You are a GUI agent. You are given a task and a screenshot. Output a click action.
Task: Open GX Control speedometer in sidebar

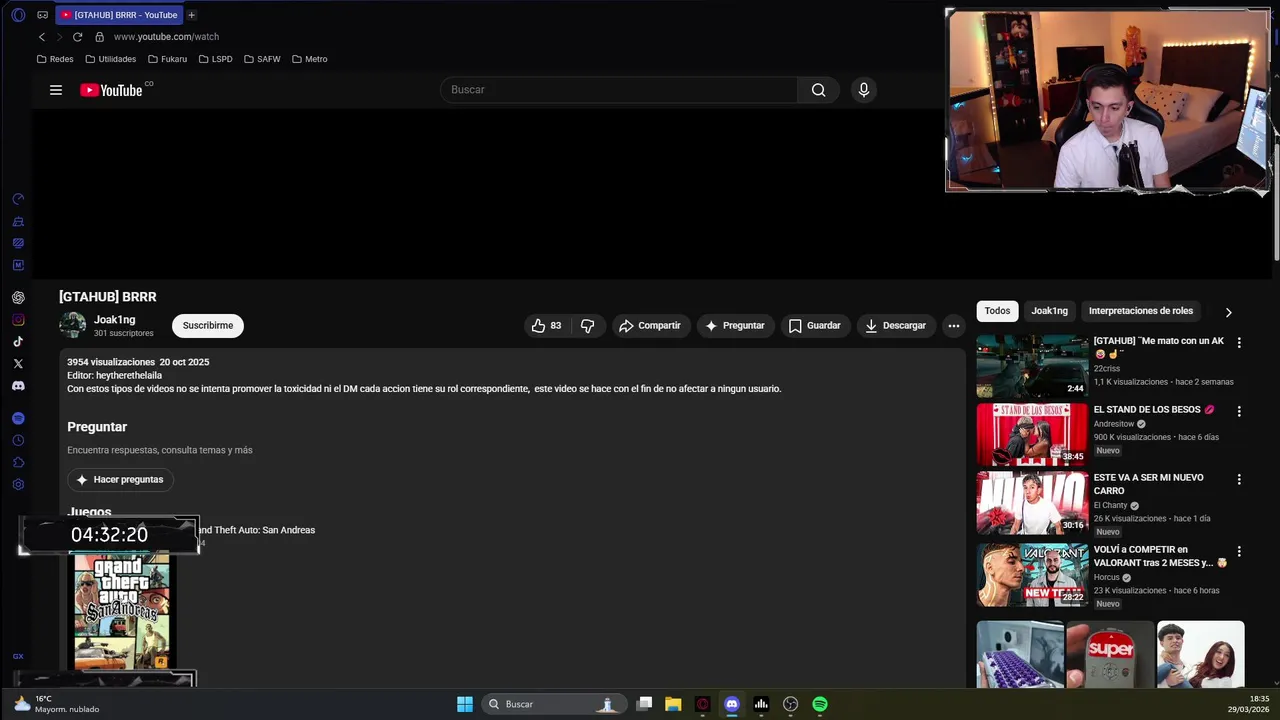click(x=18, y=199)
